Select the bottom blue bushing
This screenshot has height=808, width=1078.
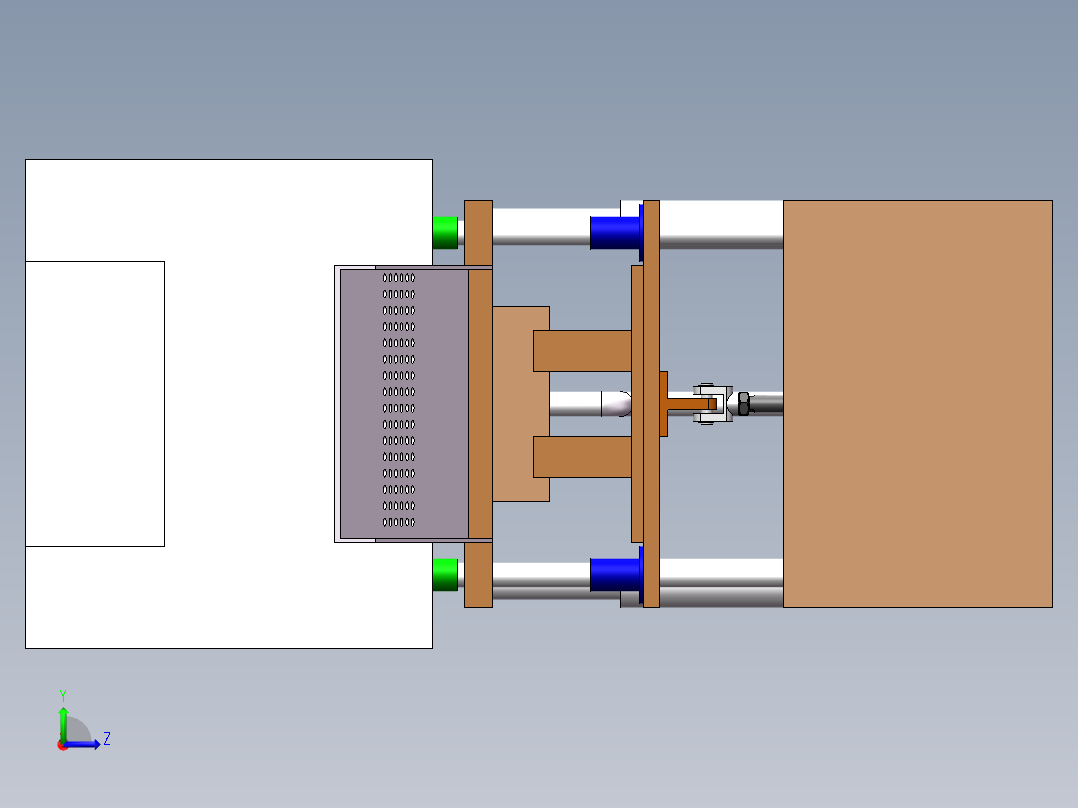point(615,575)
